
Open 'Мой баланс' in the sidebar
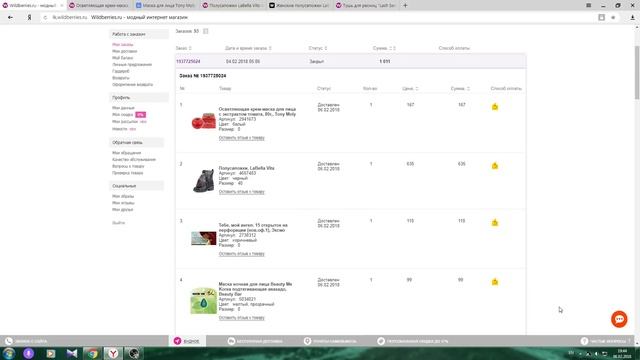pyautogui.click(x=122, y=58)
